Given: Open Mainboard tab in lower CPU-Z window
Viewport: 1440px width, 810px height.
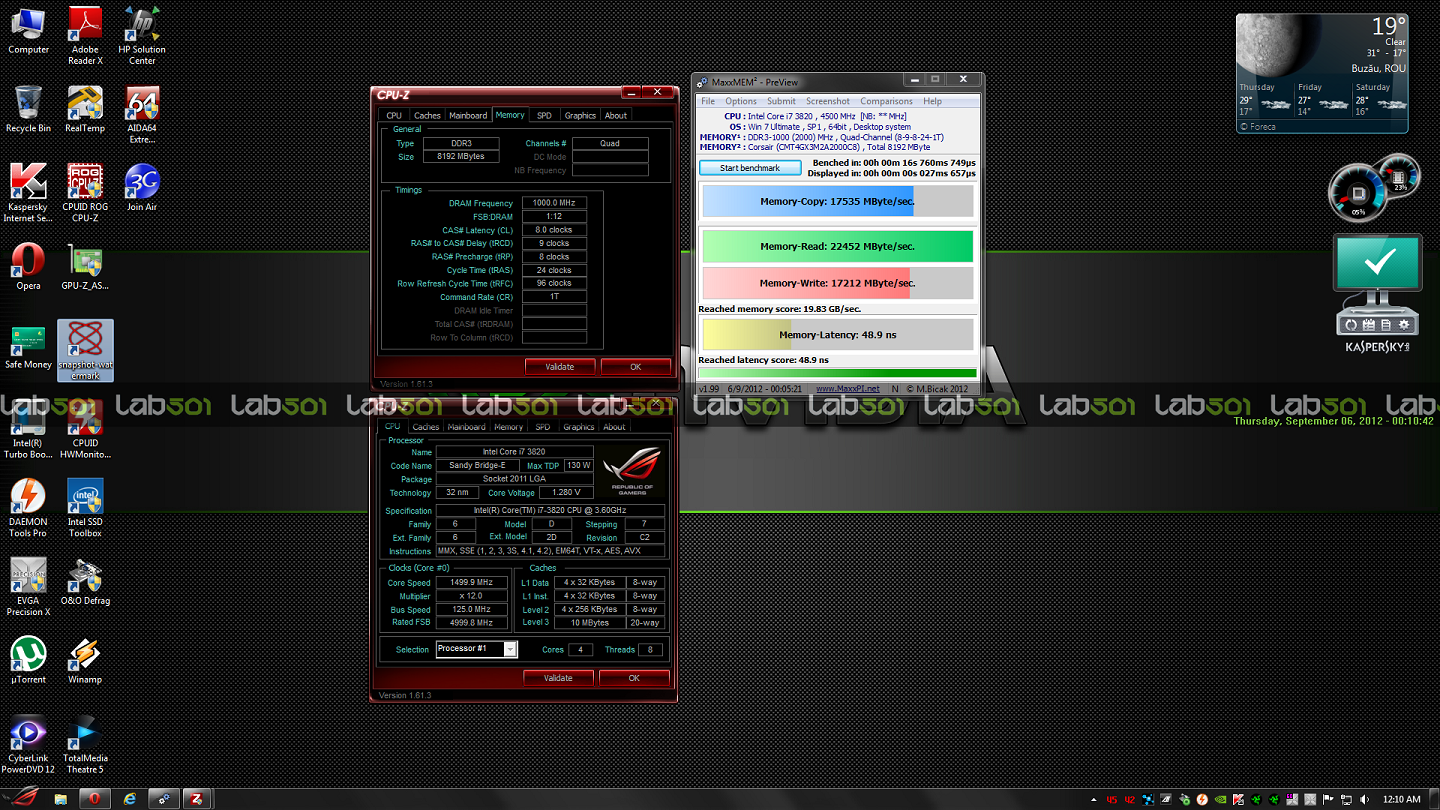Looking at the screenshot, I should [466, 427].
